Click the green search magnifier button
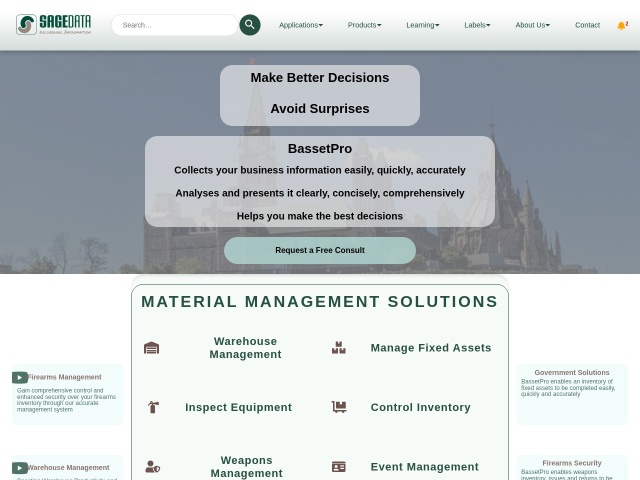This screenshot has height=480, width=640. pos(250,25)
